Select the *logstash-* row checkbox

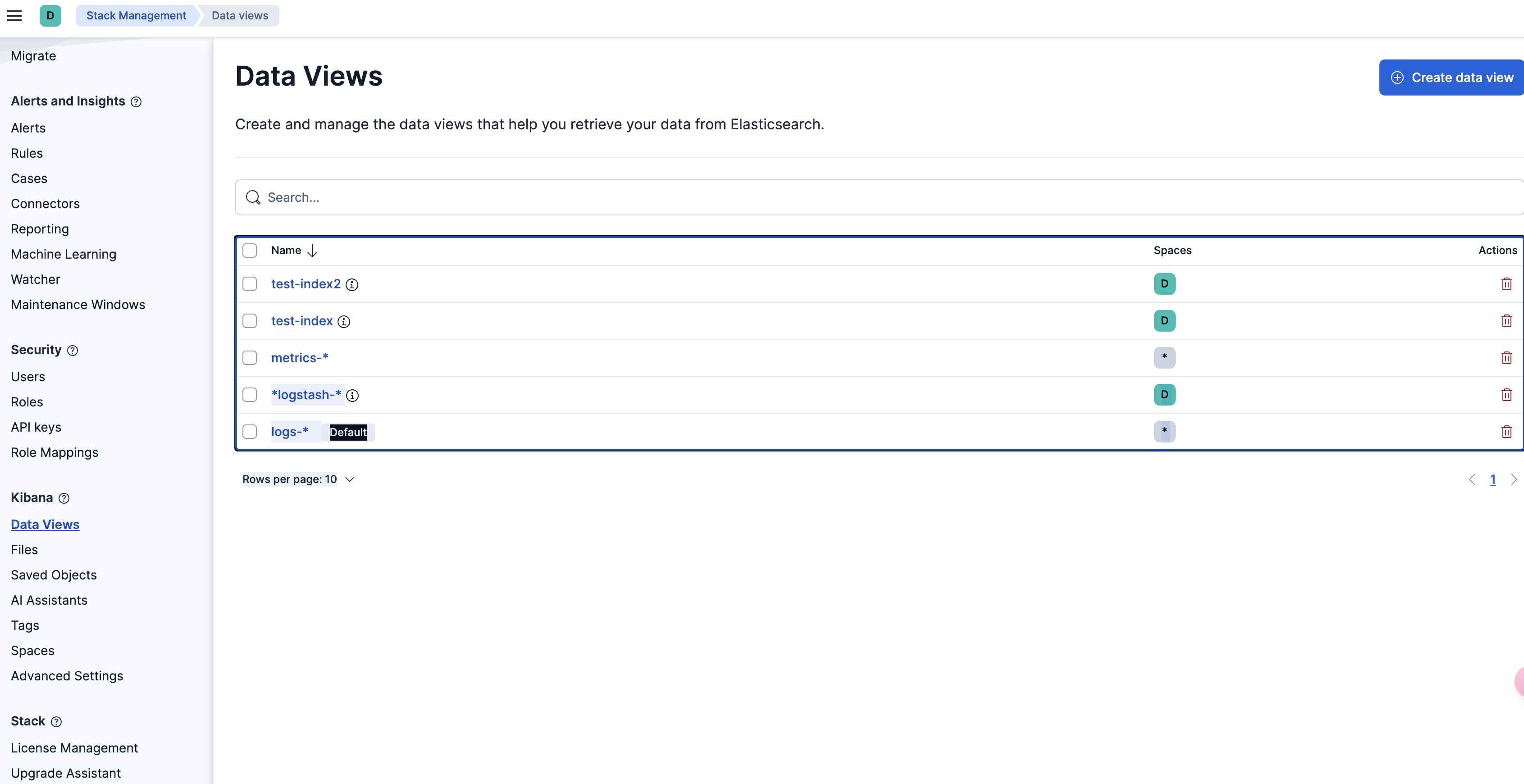pos(250,395)
